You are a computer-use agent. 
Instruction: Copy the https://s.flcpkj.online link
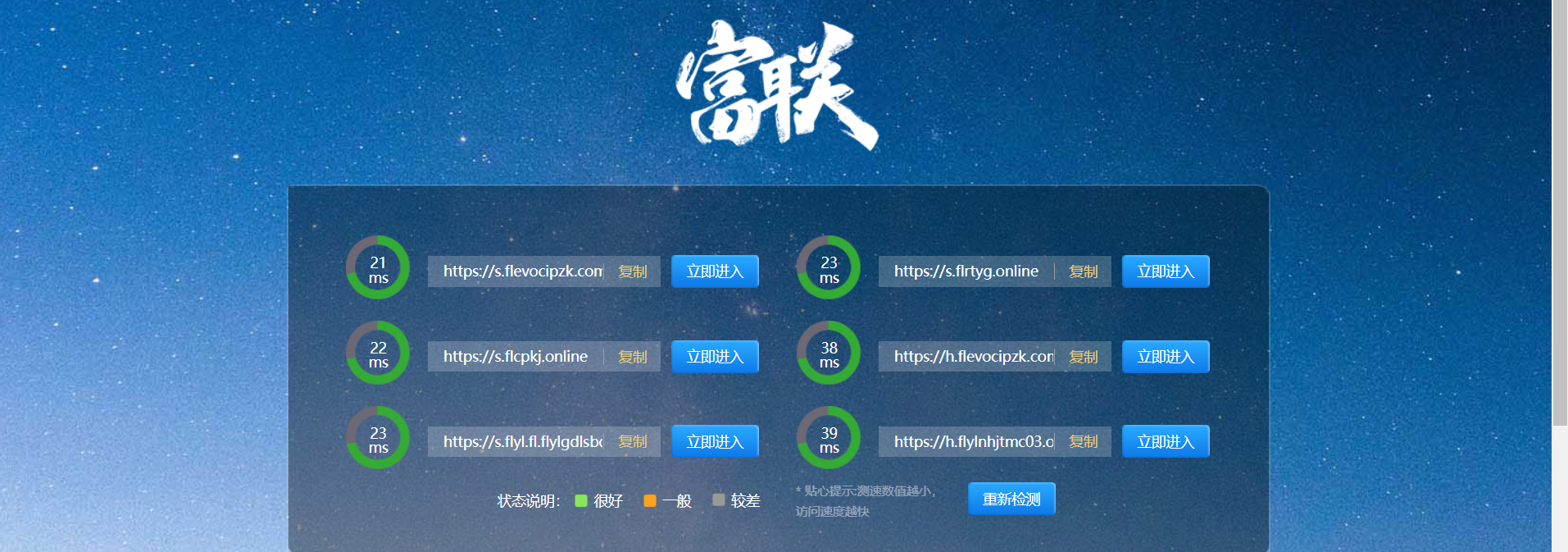(633, 357)
